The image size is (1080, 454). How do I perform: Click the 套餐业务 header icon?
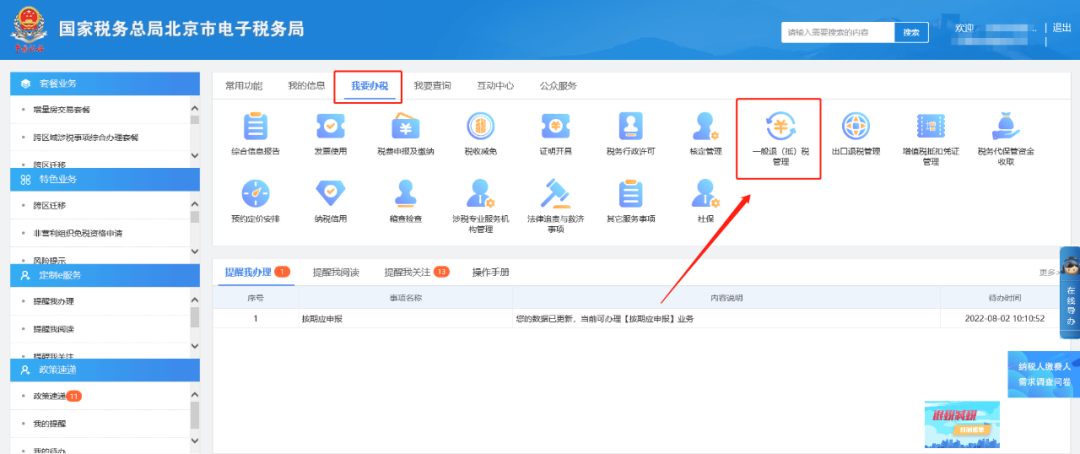point(25,83)
